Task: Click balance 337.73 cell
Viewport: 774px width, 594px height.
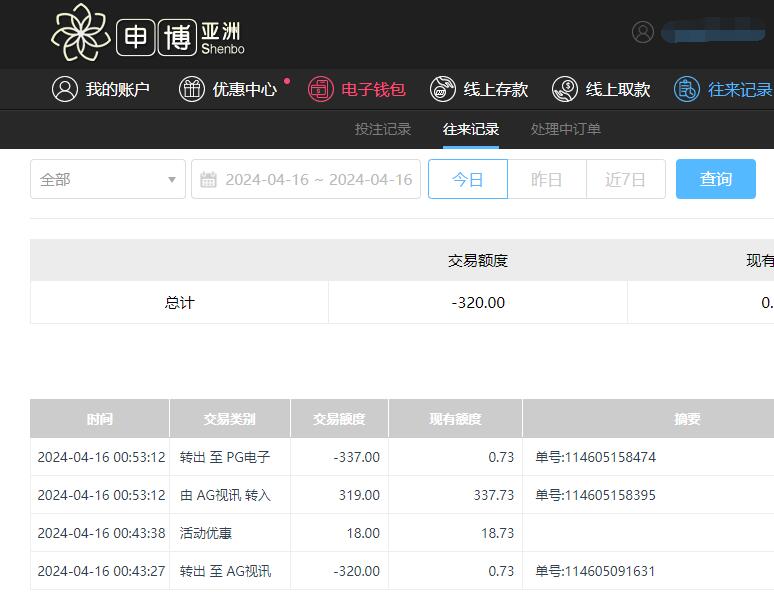Action: point(455,495)
